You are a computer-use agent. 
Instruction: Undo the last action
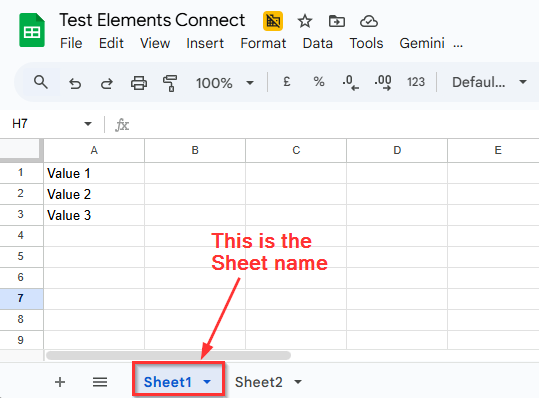tap(75, 83)
